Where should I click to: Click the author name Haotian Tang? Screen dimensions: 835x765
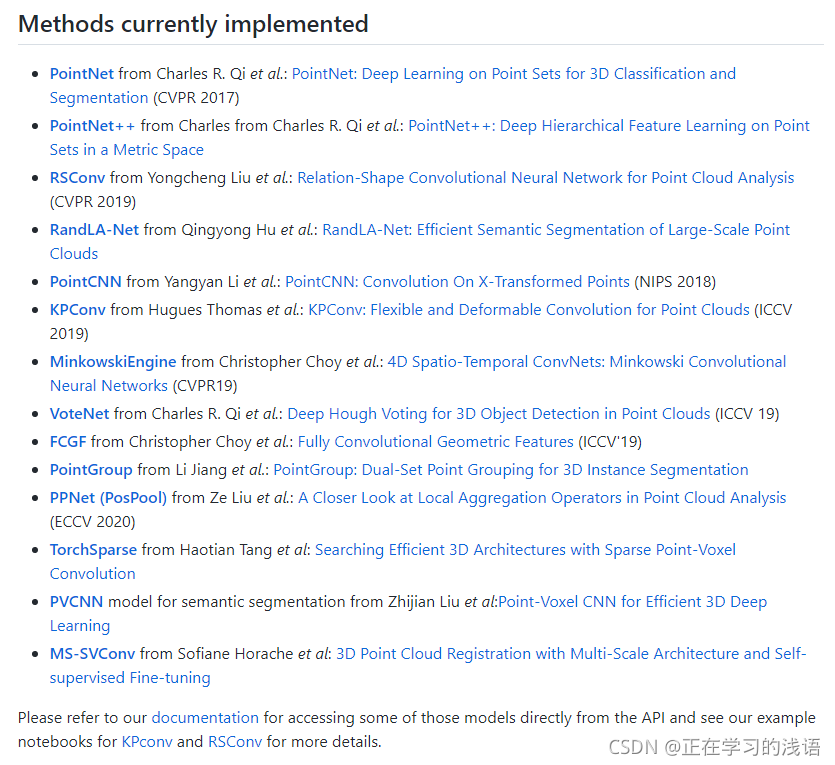tap(226, 550)
